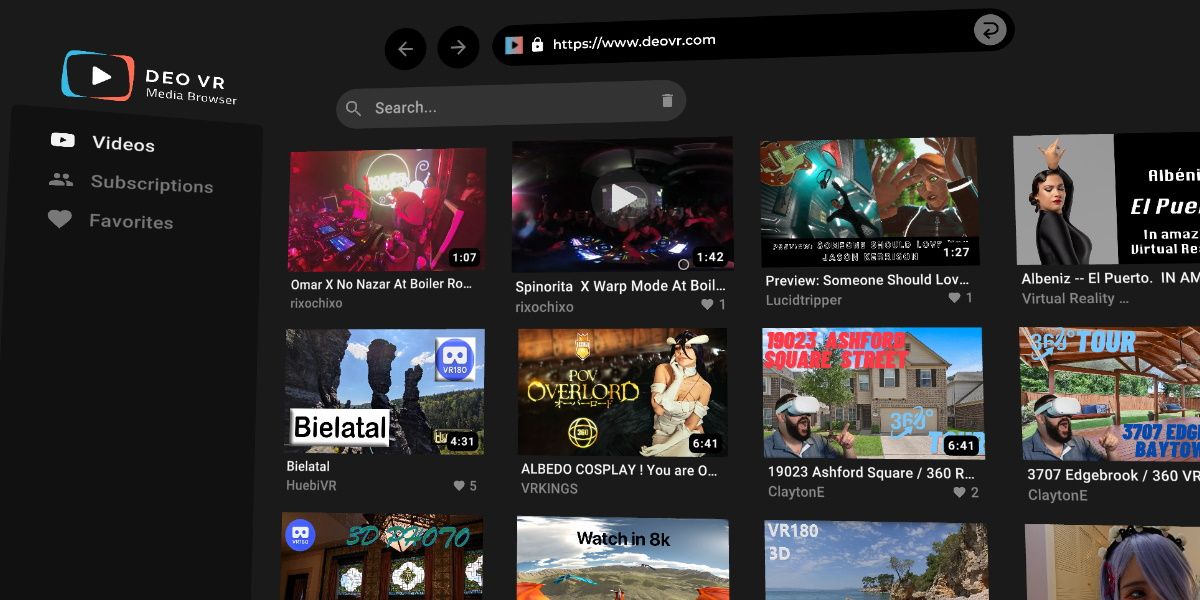Reload the page using the refresh icon
The image size is (1200, 600).
(989, 30)
